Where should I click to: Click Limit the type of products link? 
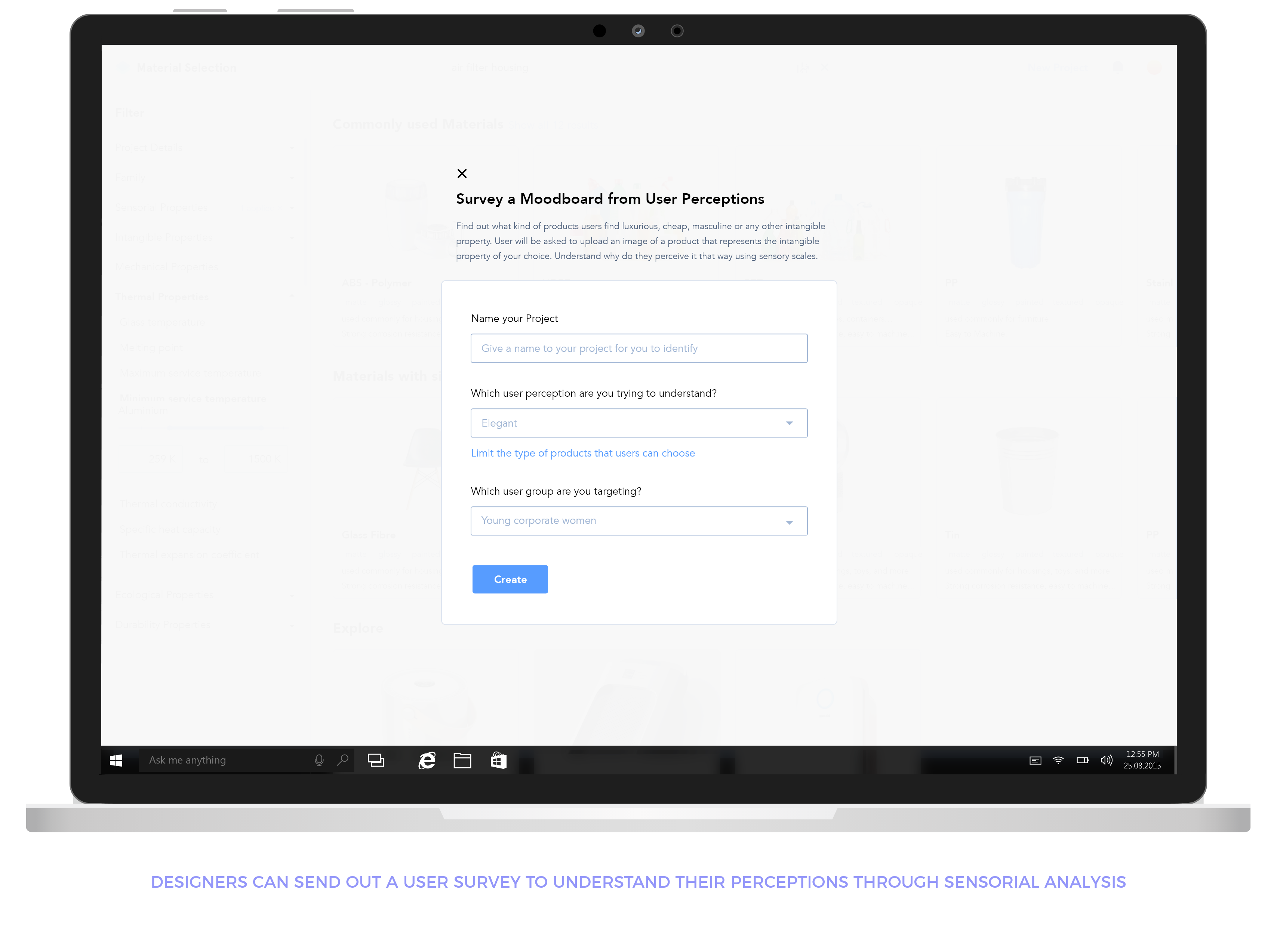pos(582,453)
